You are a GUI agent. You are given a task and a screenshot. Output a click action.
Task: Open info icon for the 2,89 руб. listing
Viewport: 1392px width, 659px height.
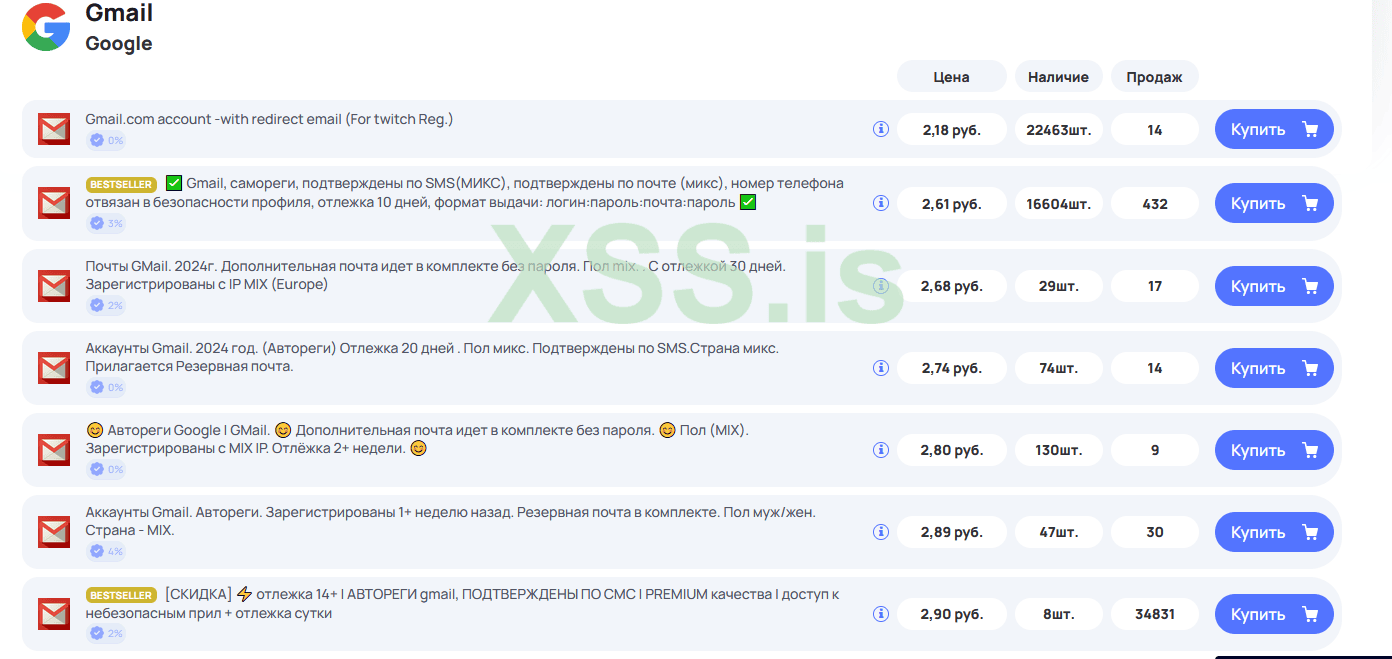point(881,532)
